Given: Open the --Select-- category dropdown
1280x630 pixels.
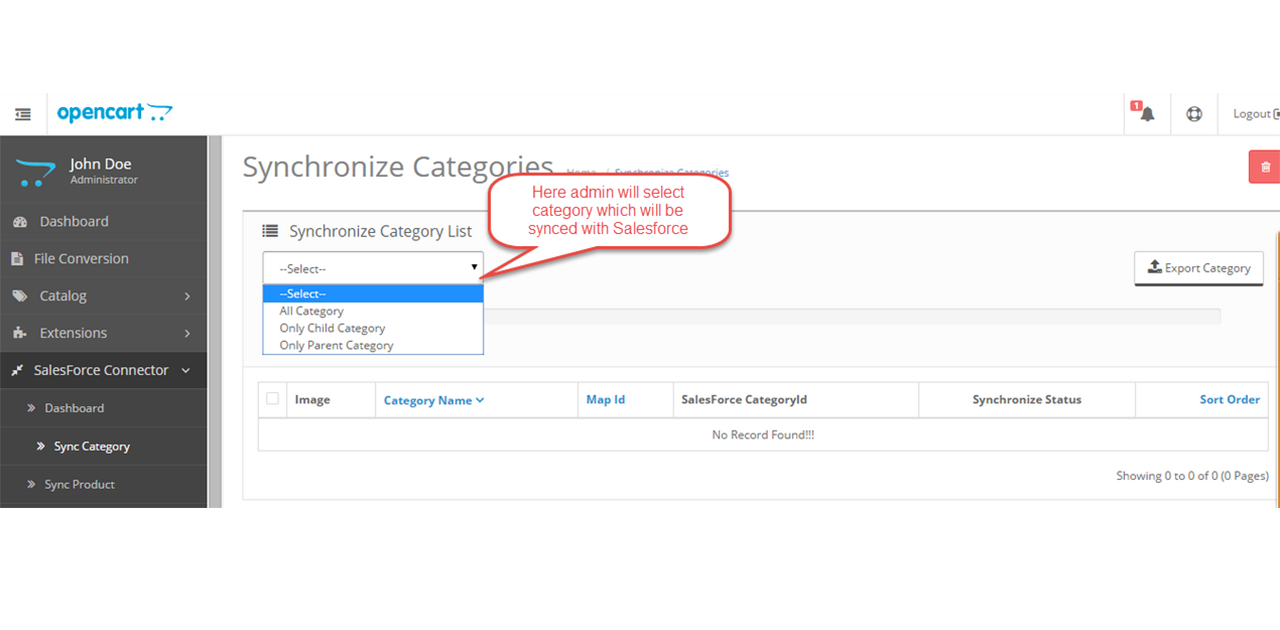Looking at the screenshot, I should pyautogui.click(x=372, y=268).
